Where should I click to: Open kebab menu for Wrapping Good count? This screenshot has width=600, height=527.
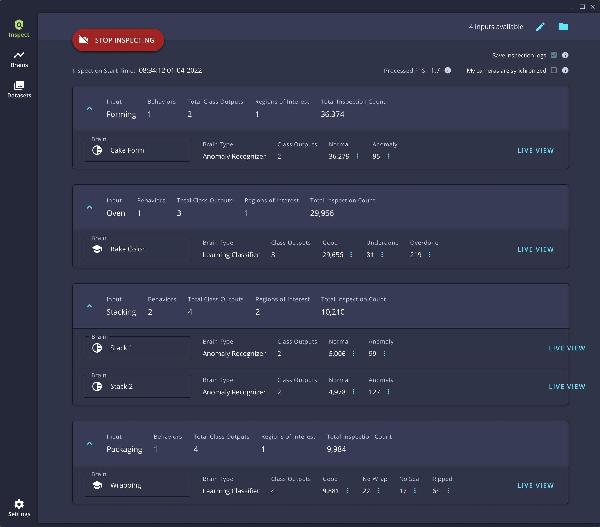(x=347, y=491)
